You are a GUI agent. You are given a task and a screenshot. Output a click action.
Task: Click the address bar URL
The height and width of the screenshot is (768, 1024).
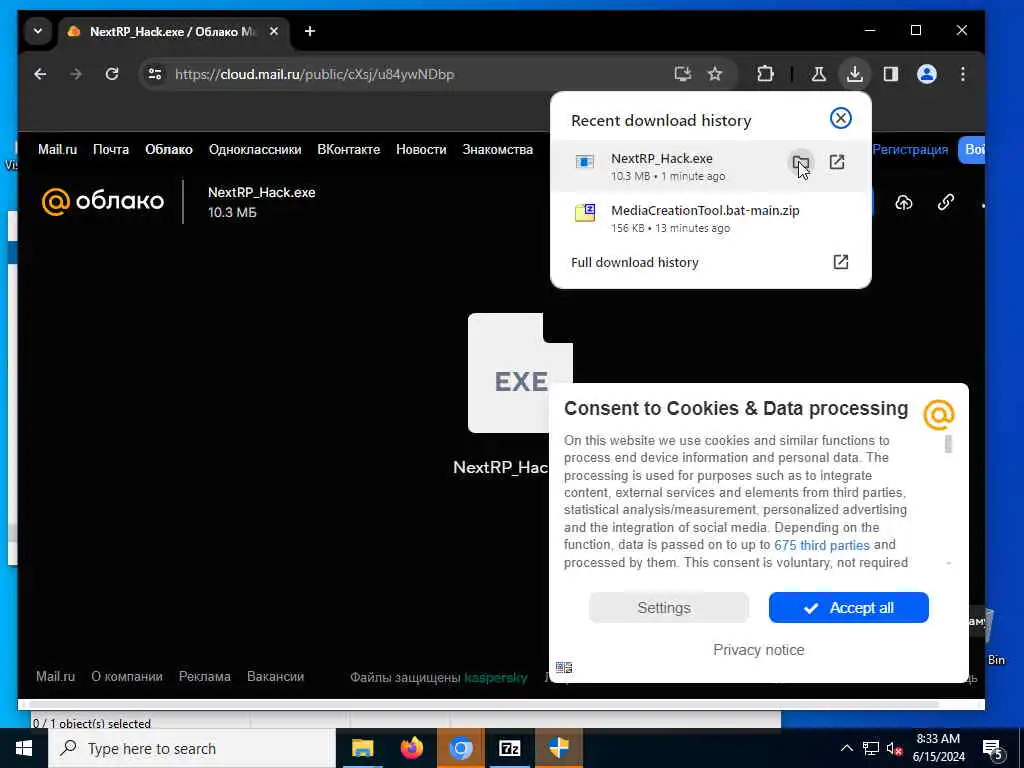(x=315, y=74)
